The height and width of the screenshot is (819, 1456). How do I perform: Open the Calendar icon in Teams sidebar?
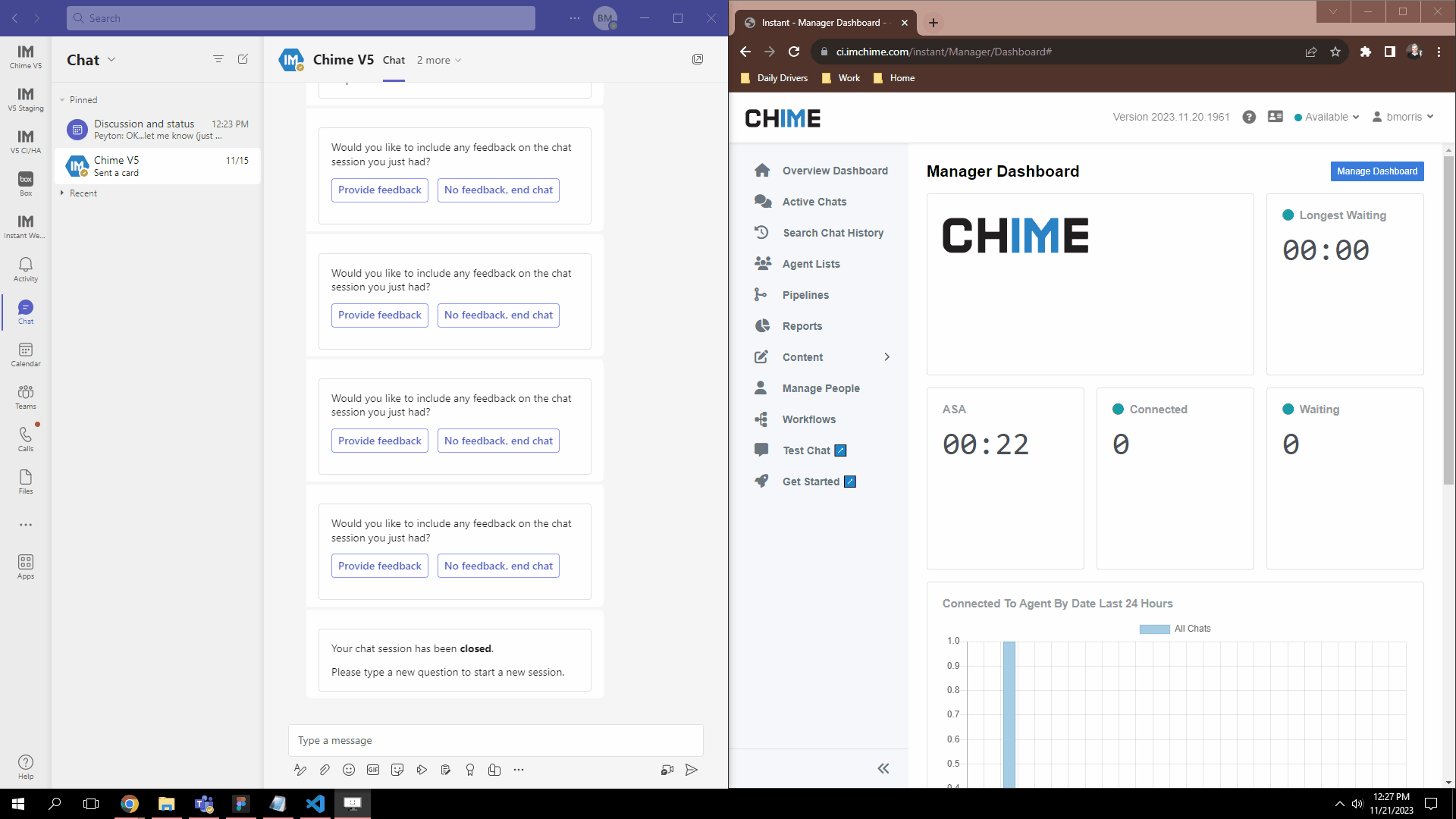pyautogui.click(x=26, y=353)
